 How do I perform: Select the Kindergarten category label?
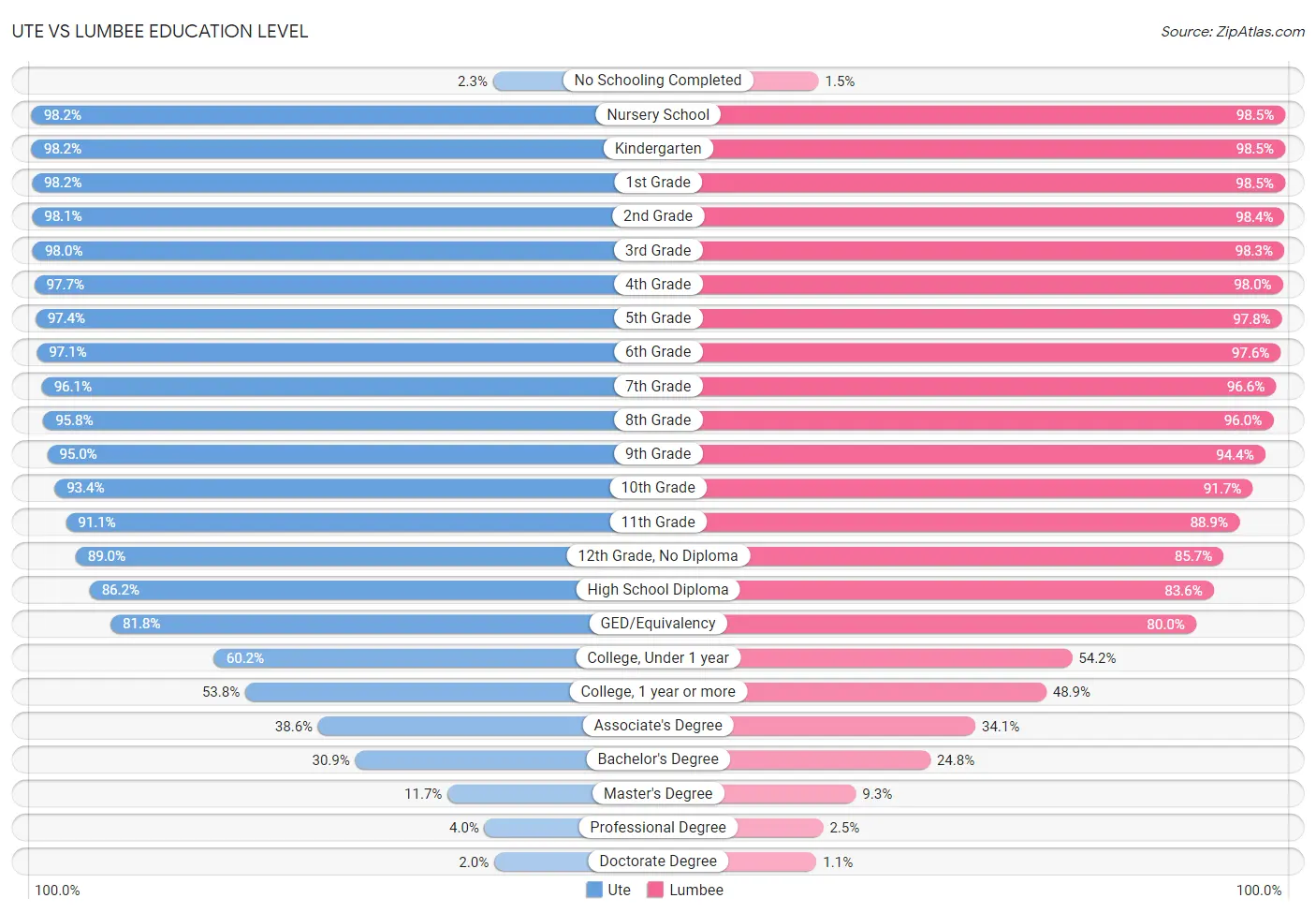658,148
